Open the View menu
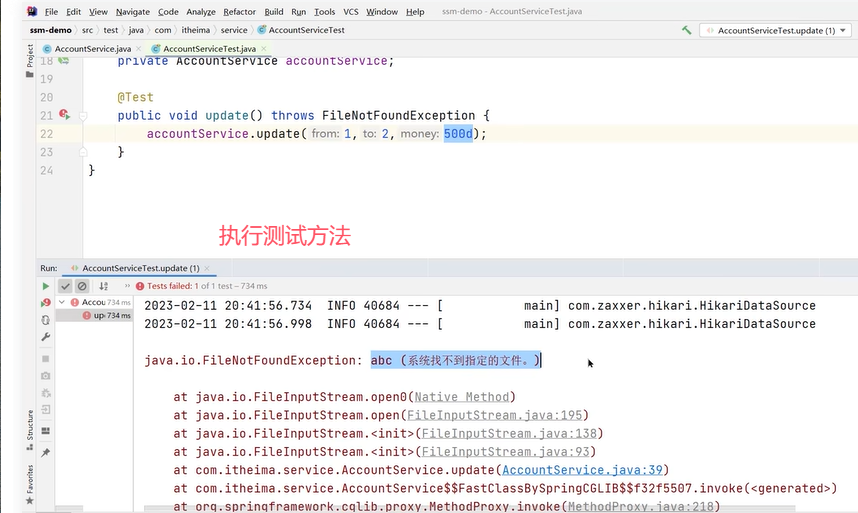 tap(98, 11)
